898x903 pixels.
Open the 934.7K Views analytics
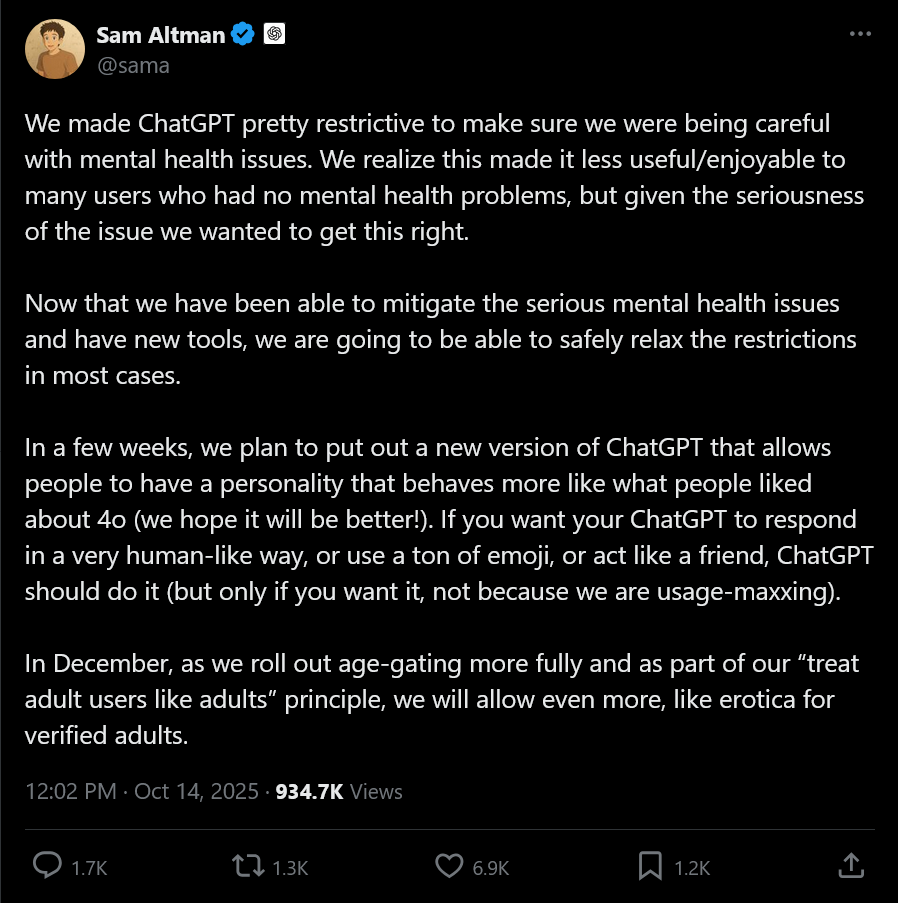point(339,791)
